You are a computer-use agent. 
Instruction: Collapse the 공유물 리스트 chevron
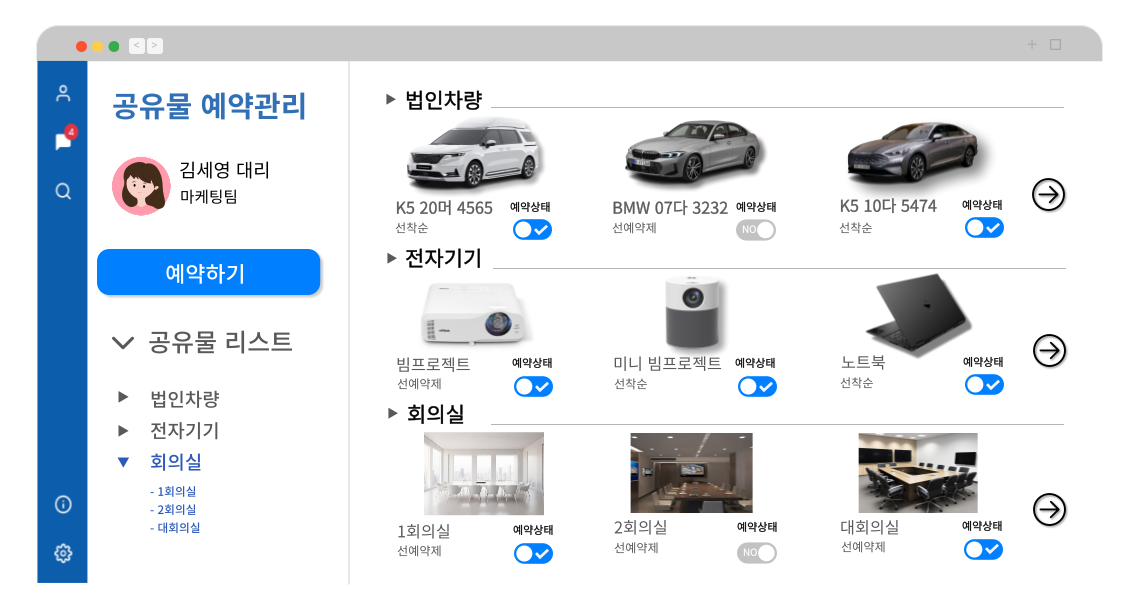click(123, 343)
